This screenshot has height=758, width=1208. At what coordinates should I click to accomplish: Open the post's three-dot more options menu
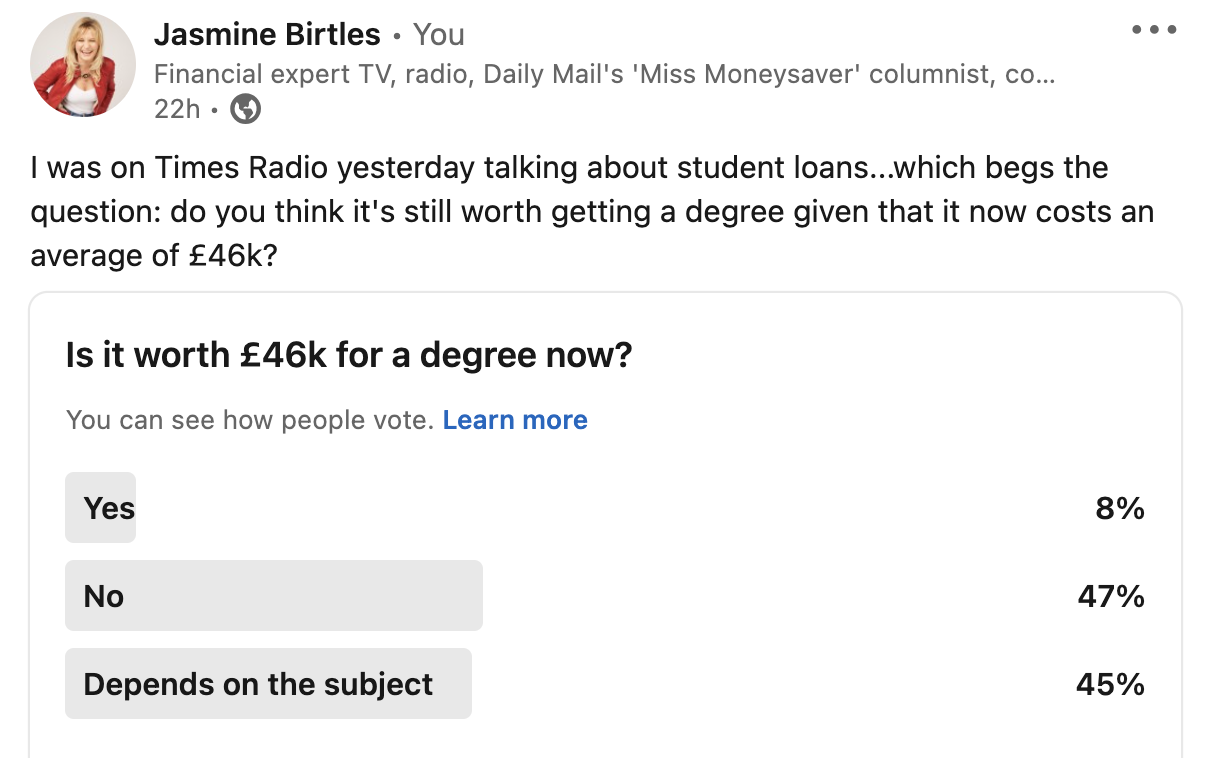[1154, 30]
